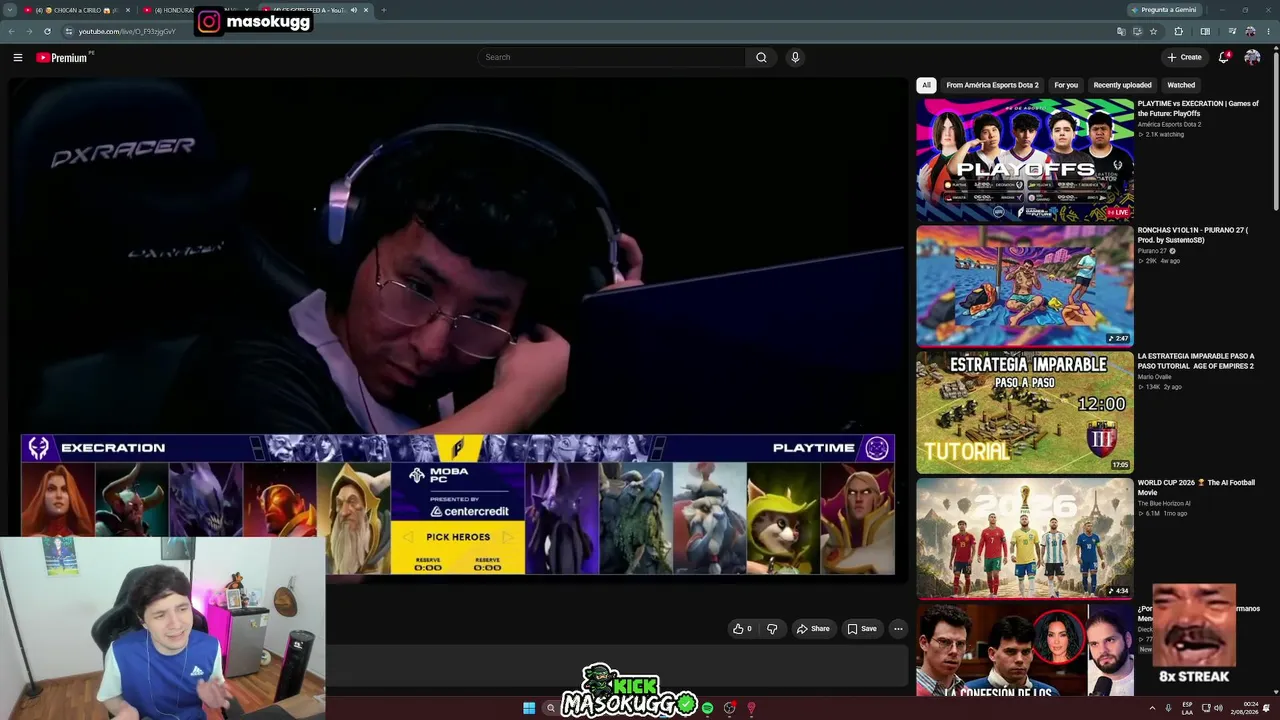Click the Create button

pos(1184,57)
